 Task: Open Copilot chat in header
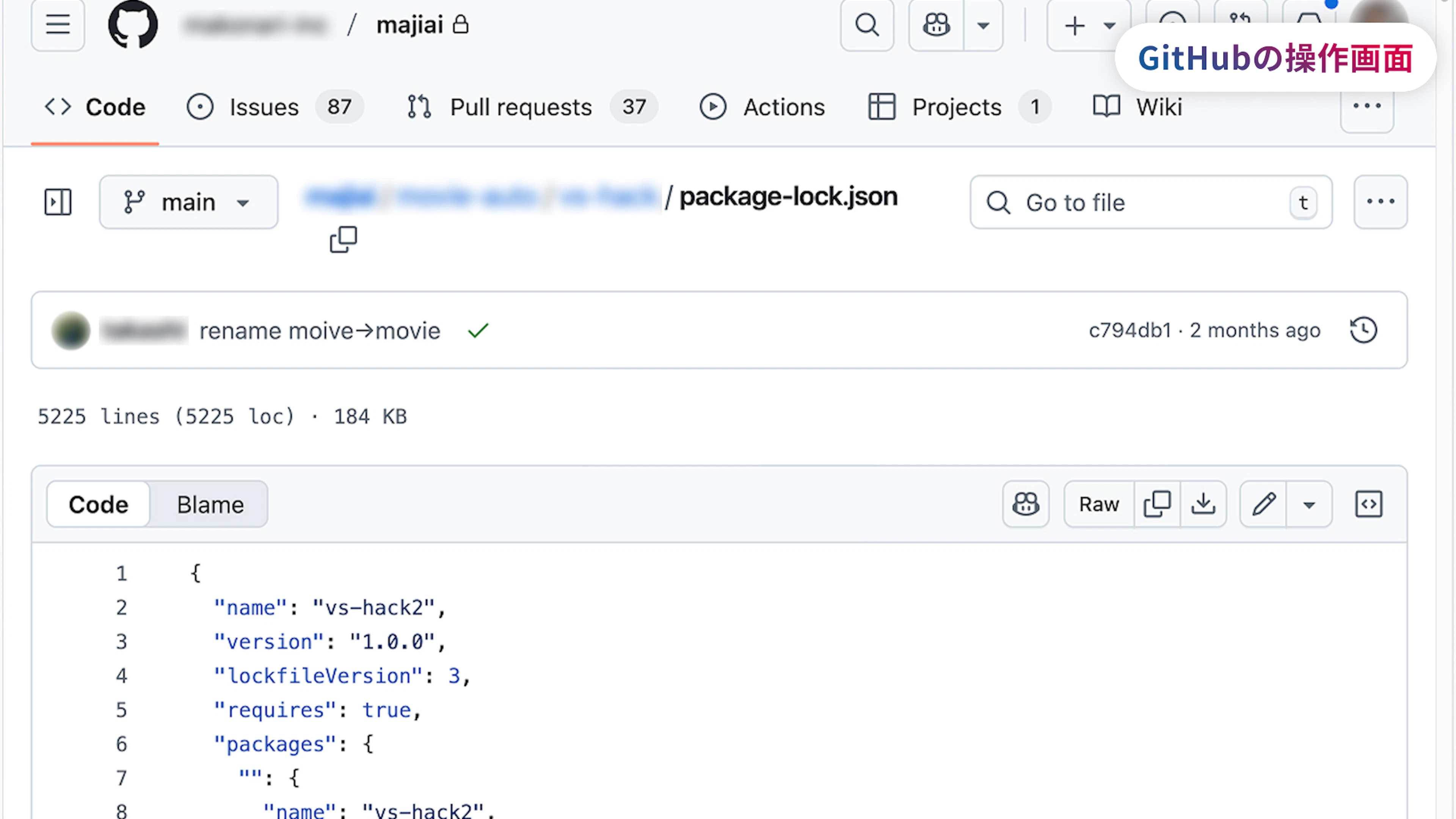click(x=936, y=25)
